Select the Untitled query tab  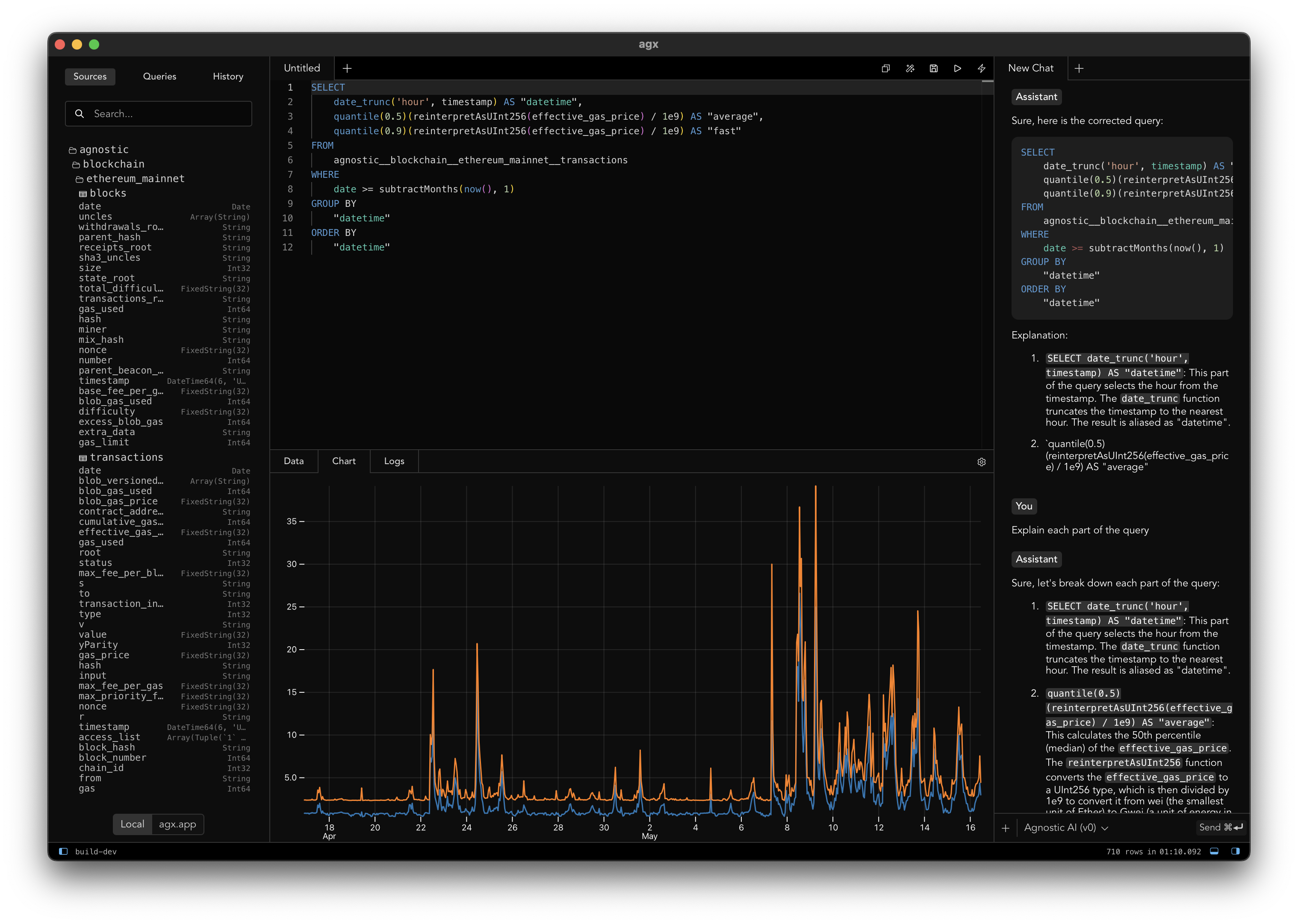tap(301, 68)
